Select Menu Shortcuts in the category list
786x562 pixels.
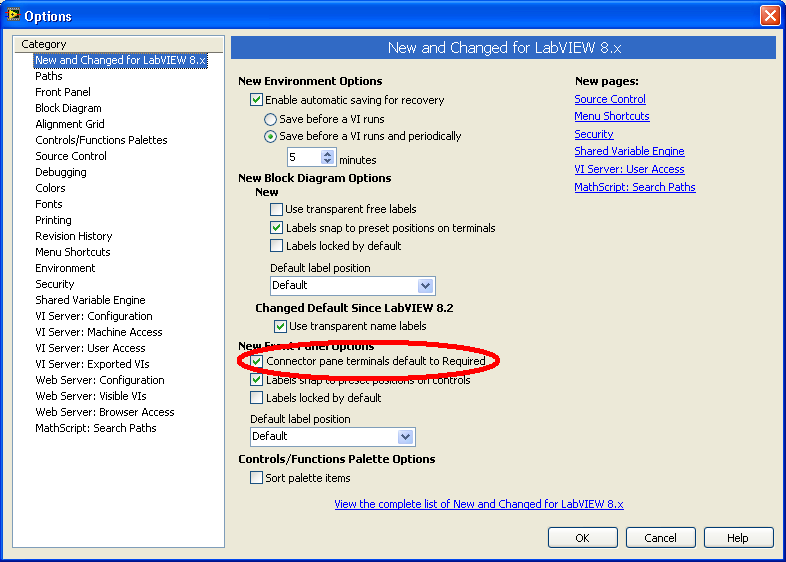(x=73, y=252)
